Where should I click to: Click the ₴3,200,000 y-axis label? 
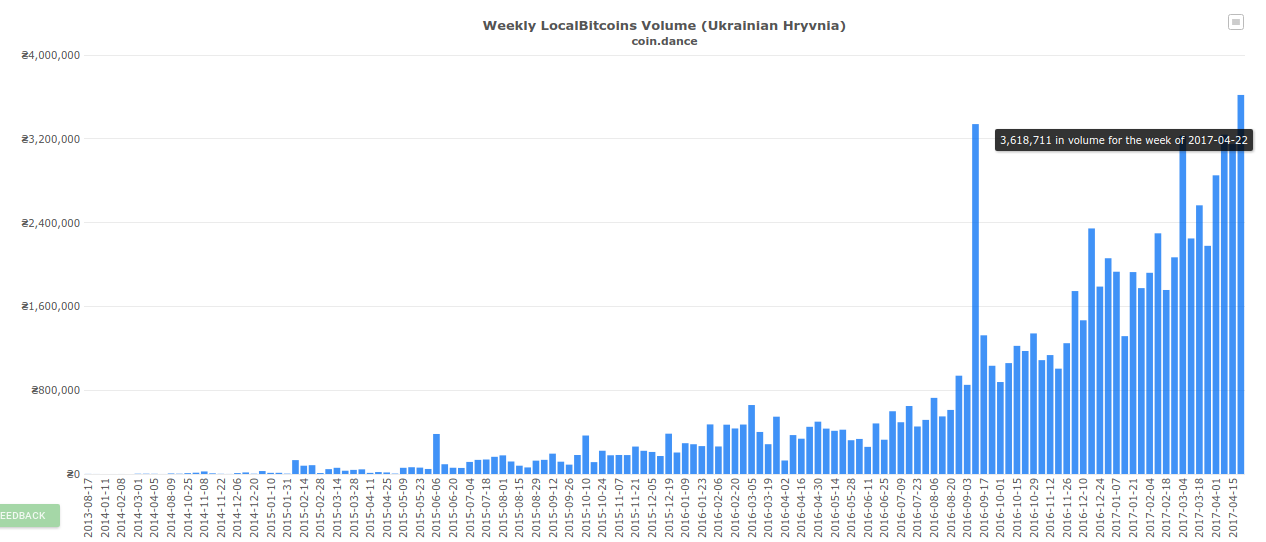(x=50, y=139)
